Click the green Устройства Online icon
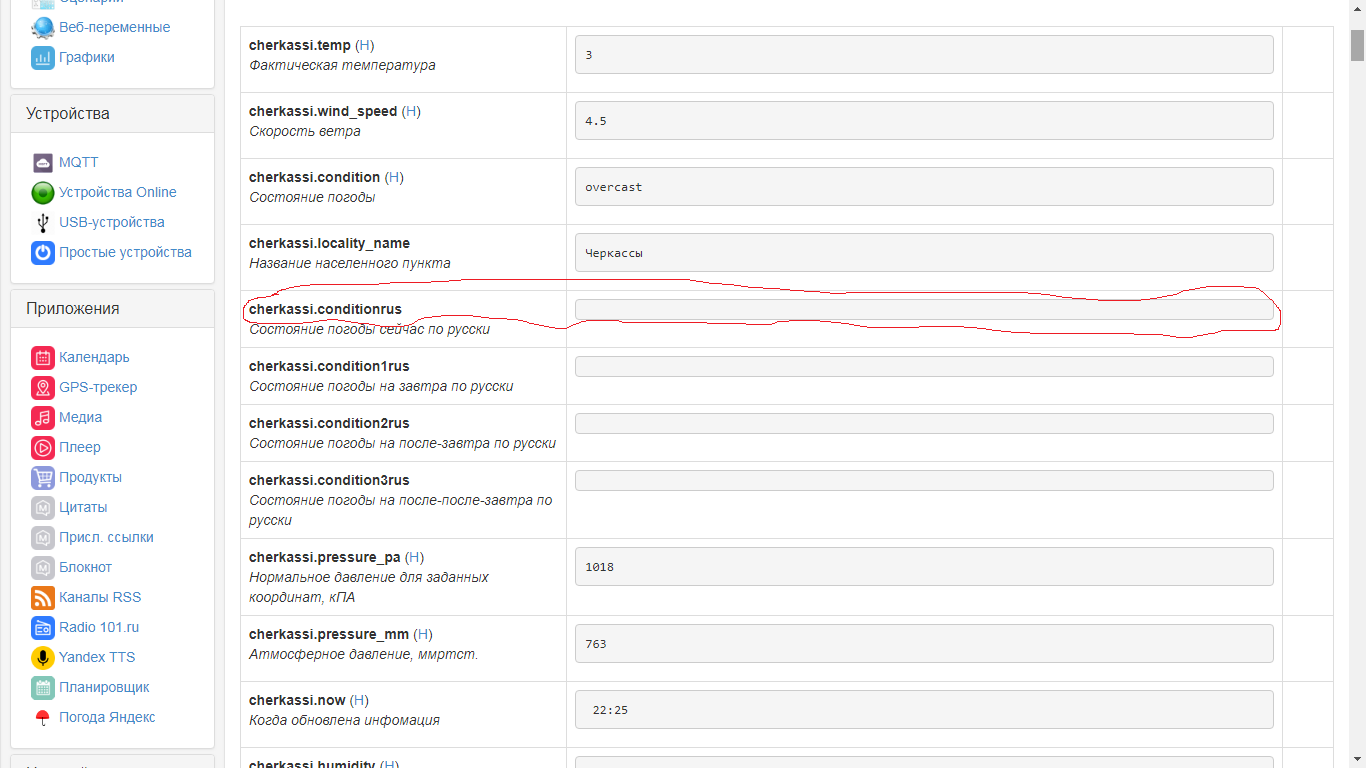 [x=42, y=192]
